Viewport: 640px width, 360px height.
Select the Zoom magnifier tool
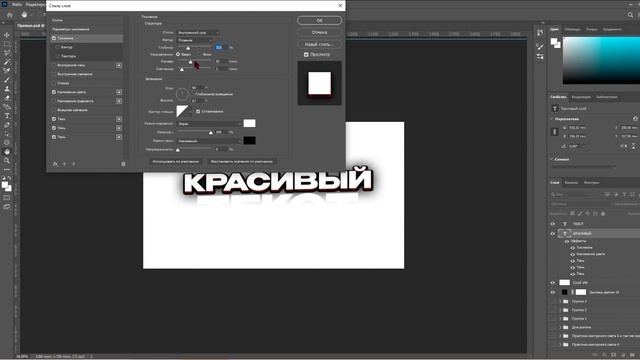coord(7,160)
